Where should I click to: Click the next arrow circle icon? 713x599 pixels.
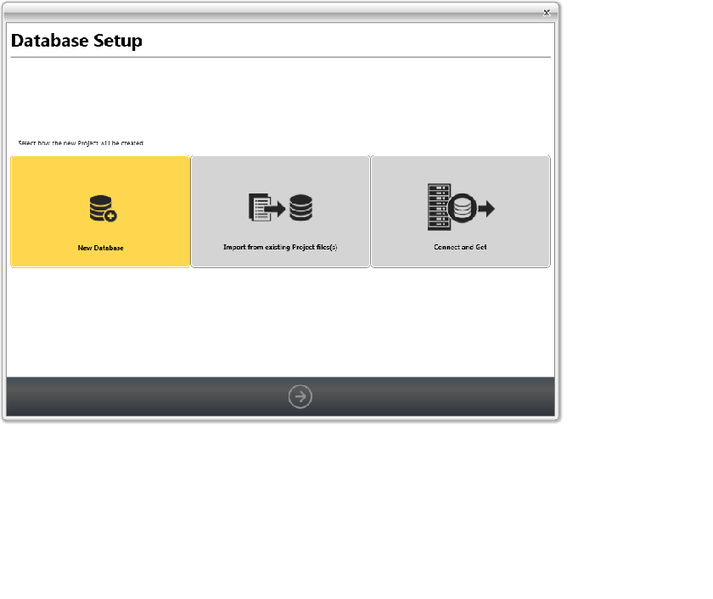(x=300, y=397)
